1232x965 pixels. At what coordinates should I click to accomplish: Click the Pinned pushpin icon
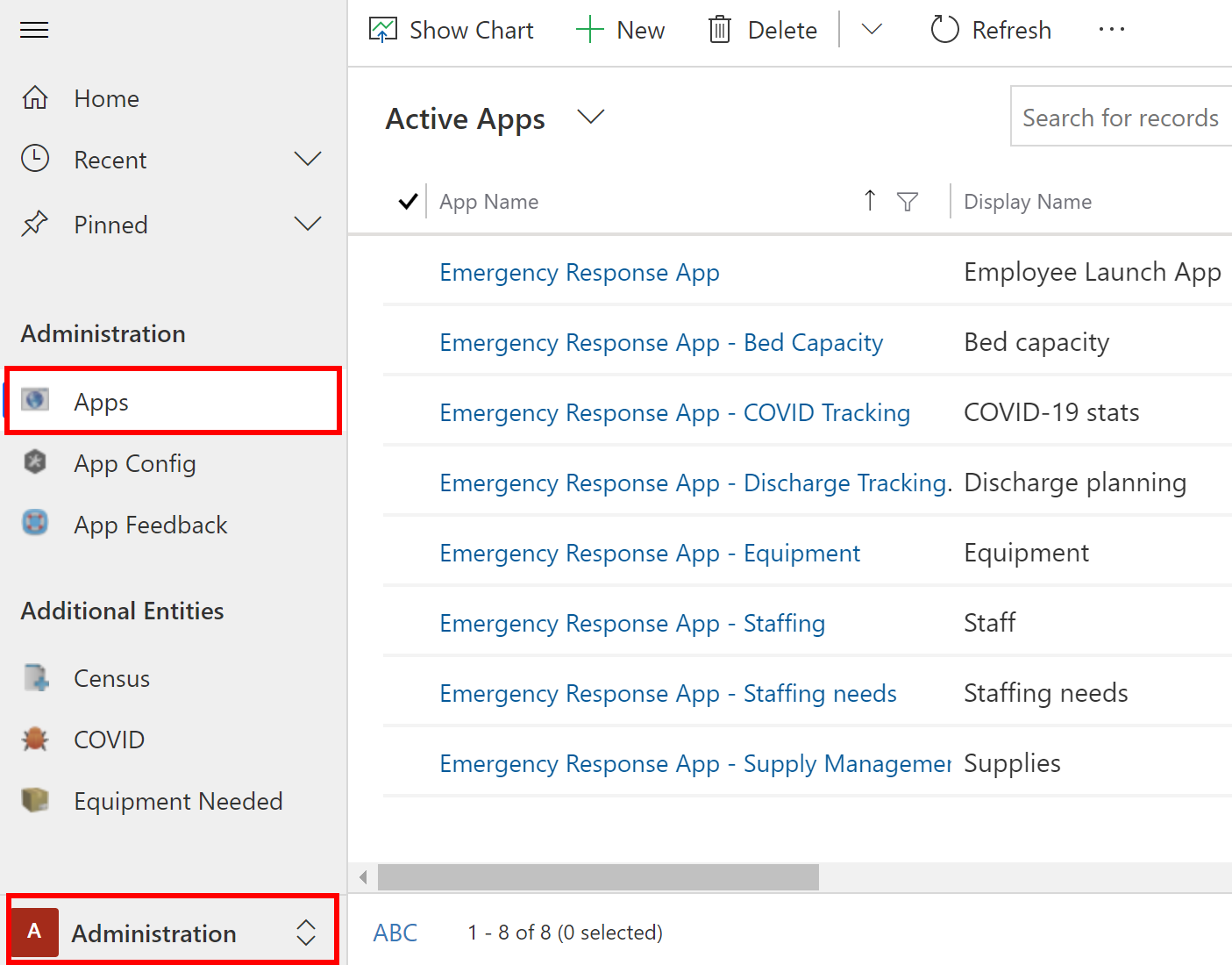[35, 224]
